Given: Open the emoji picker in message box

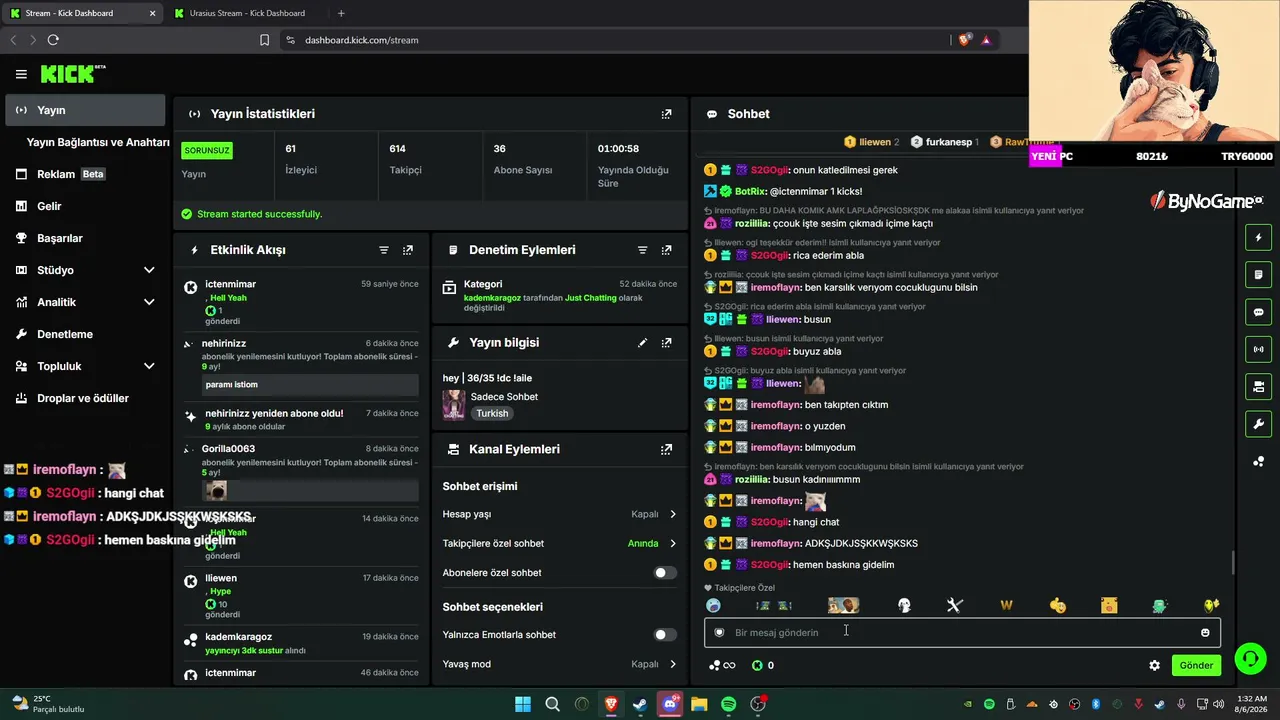Looking at the screenshot, I should [x=1205, y=632].
